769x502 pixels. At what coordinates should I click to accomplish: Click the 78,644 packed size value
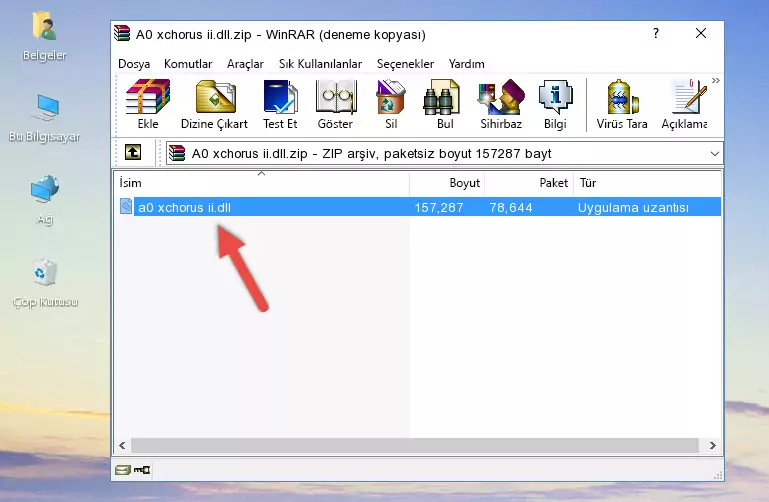[x=511, y=207]
